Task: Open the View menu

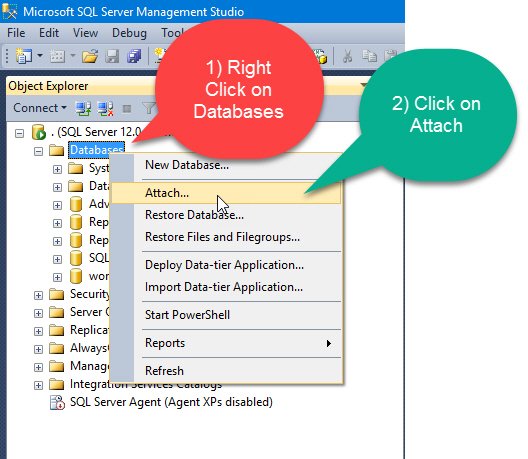Action: point(86,33)
